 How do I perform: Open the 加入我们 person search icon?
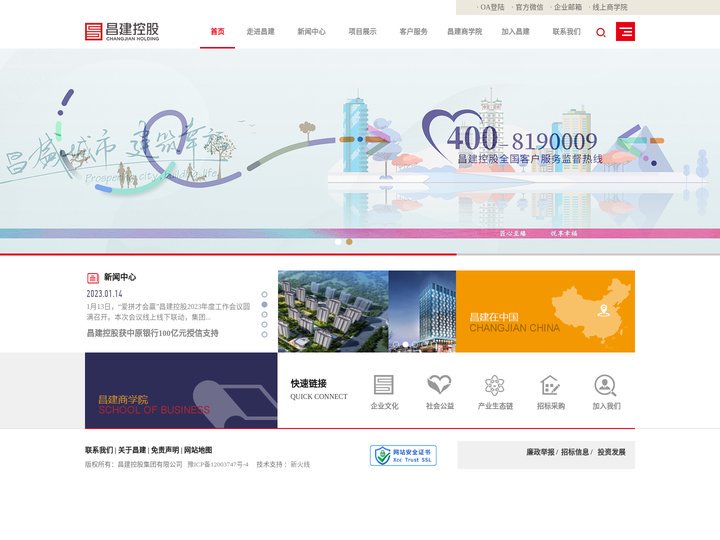tap(605, 385)
